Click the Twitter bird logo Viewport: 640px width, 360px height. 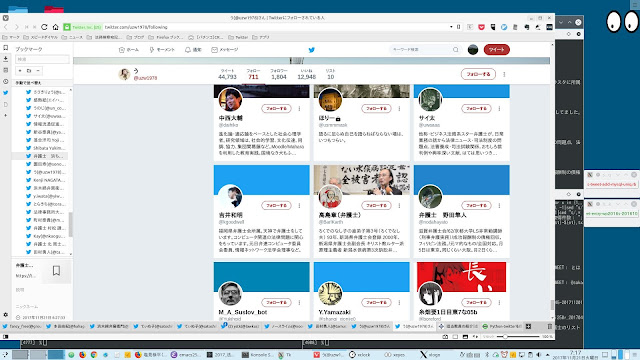(311, 50)
